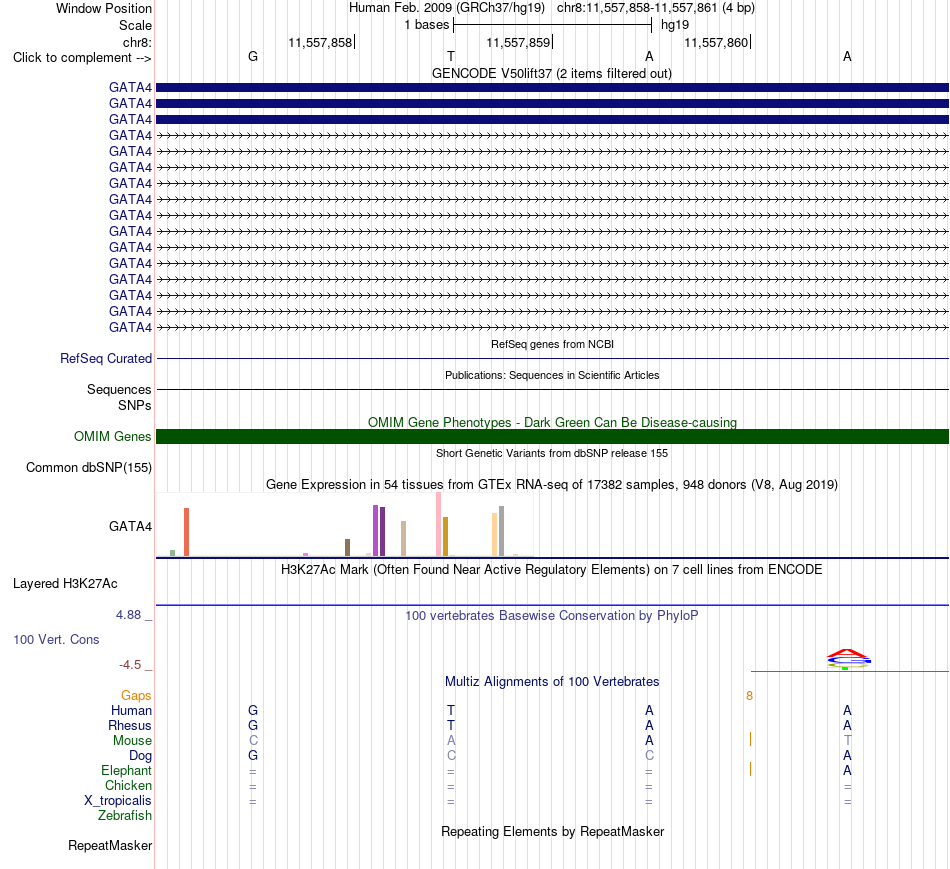Click the 4.88 PhyloP upper limit value
The image size is (950, 869).
pos(128,614)
